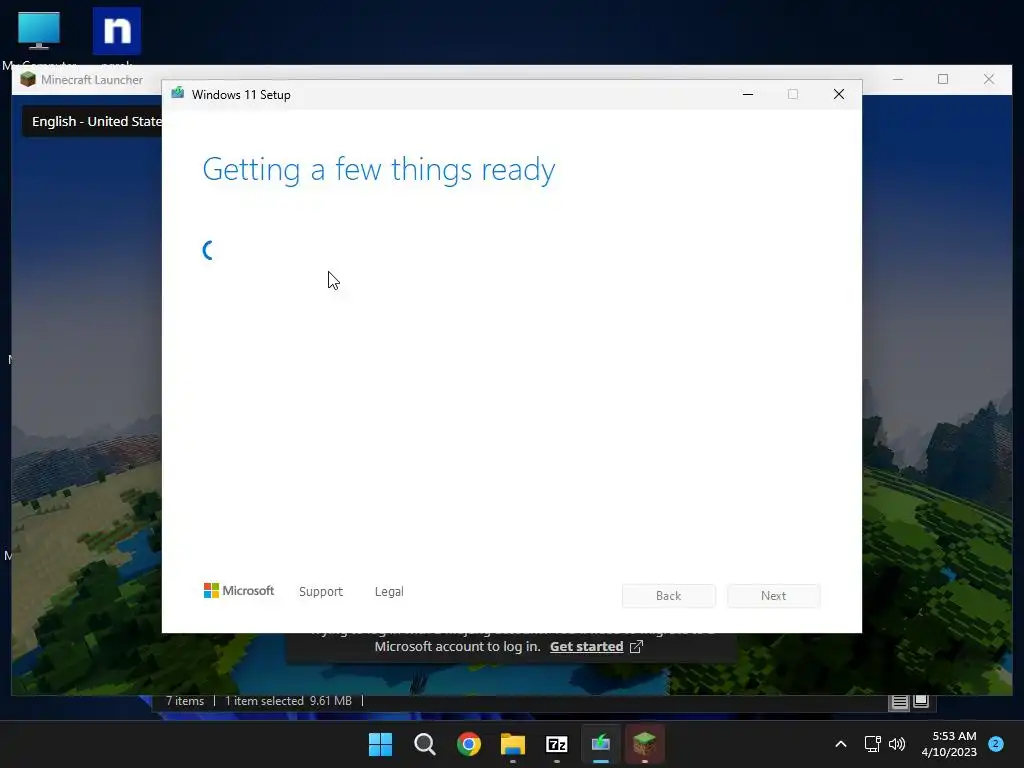Open the Support link

pyautogui.click(x=321, y=592)
